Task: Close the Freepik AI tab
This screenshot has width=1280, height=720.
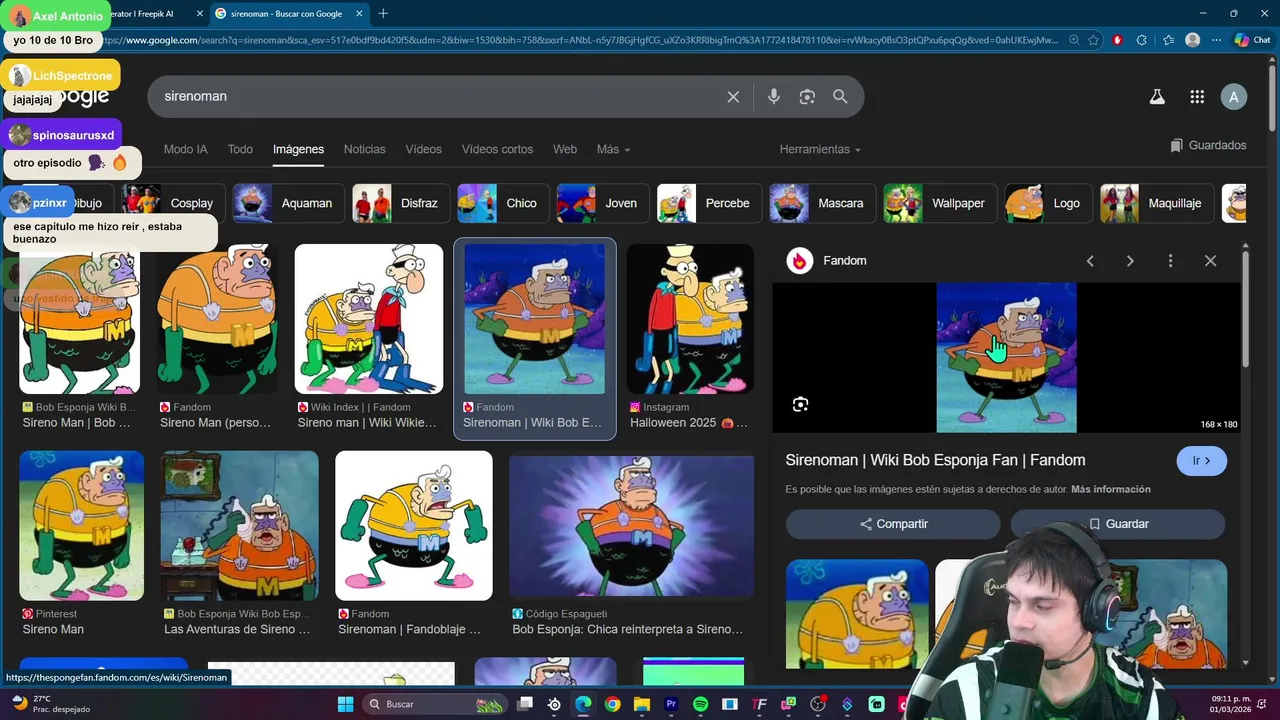Action: [200, 14]
